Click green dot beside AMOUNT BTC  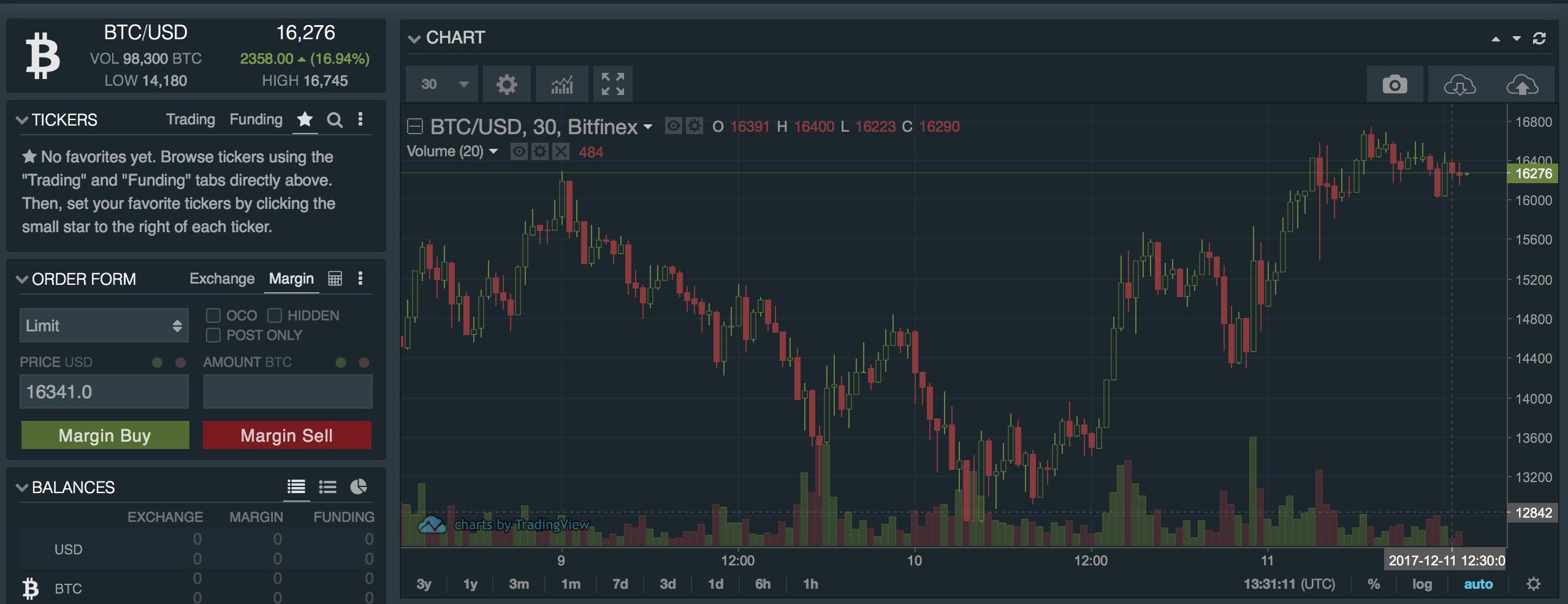click(341, 363)
